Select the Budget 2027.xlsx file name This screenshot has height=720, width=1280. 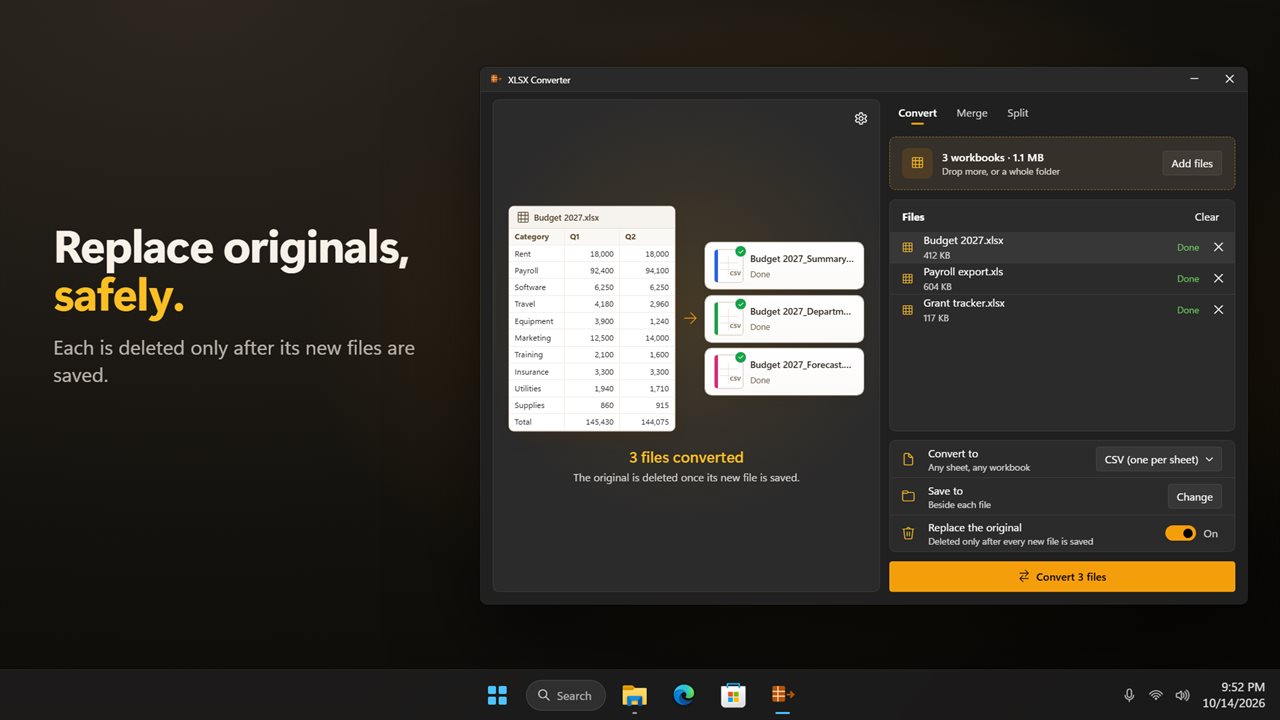(963, 240)
